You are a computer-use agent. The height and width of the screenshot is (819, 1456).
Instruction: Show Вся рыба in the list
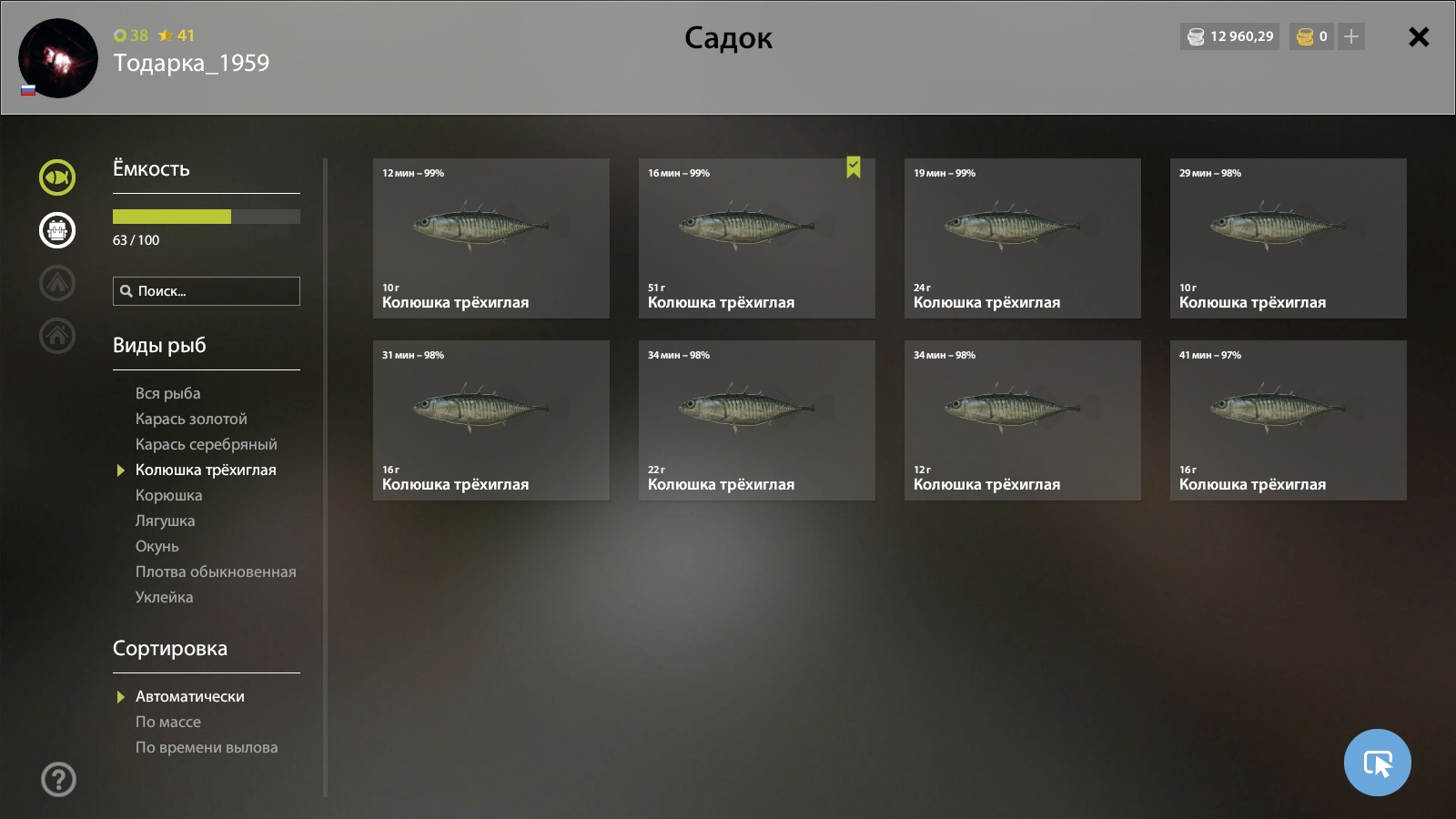coord(167,393)
